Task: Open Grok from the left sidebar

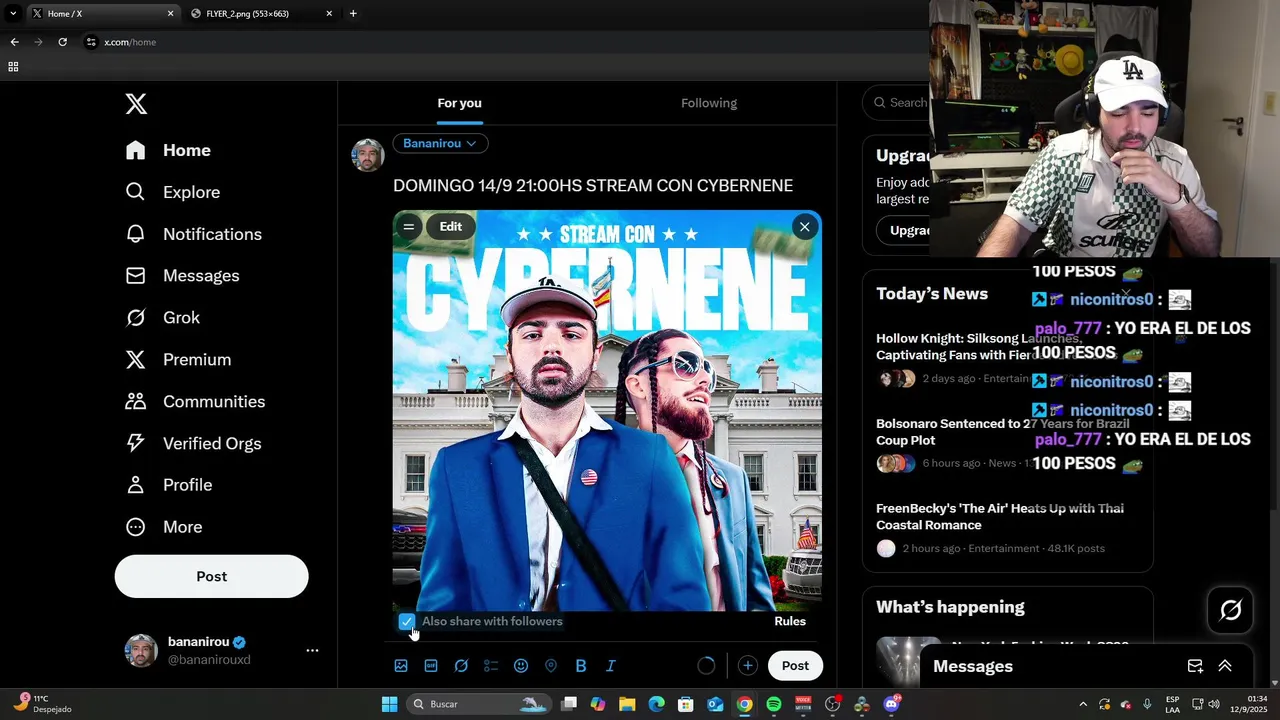Action: coord(162,317)
